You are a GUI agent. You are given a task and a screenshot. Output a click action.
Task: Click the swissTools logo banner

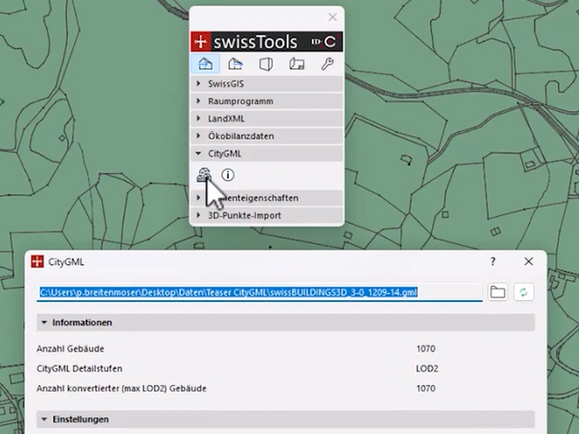point(267,42)
